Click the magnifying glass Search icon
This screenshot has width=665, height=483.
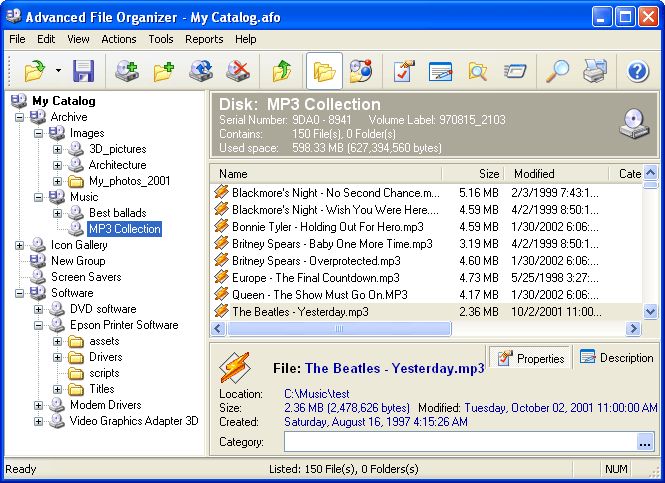pos(557,71)
